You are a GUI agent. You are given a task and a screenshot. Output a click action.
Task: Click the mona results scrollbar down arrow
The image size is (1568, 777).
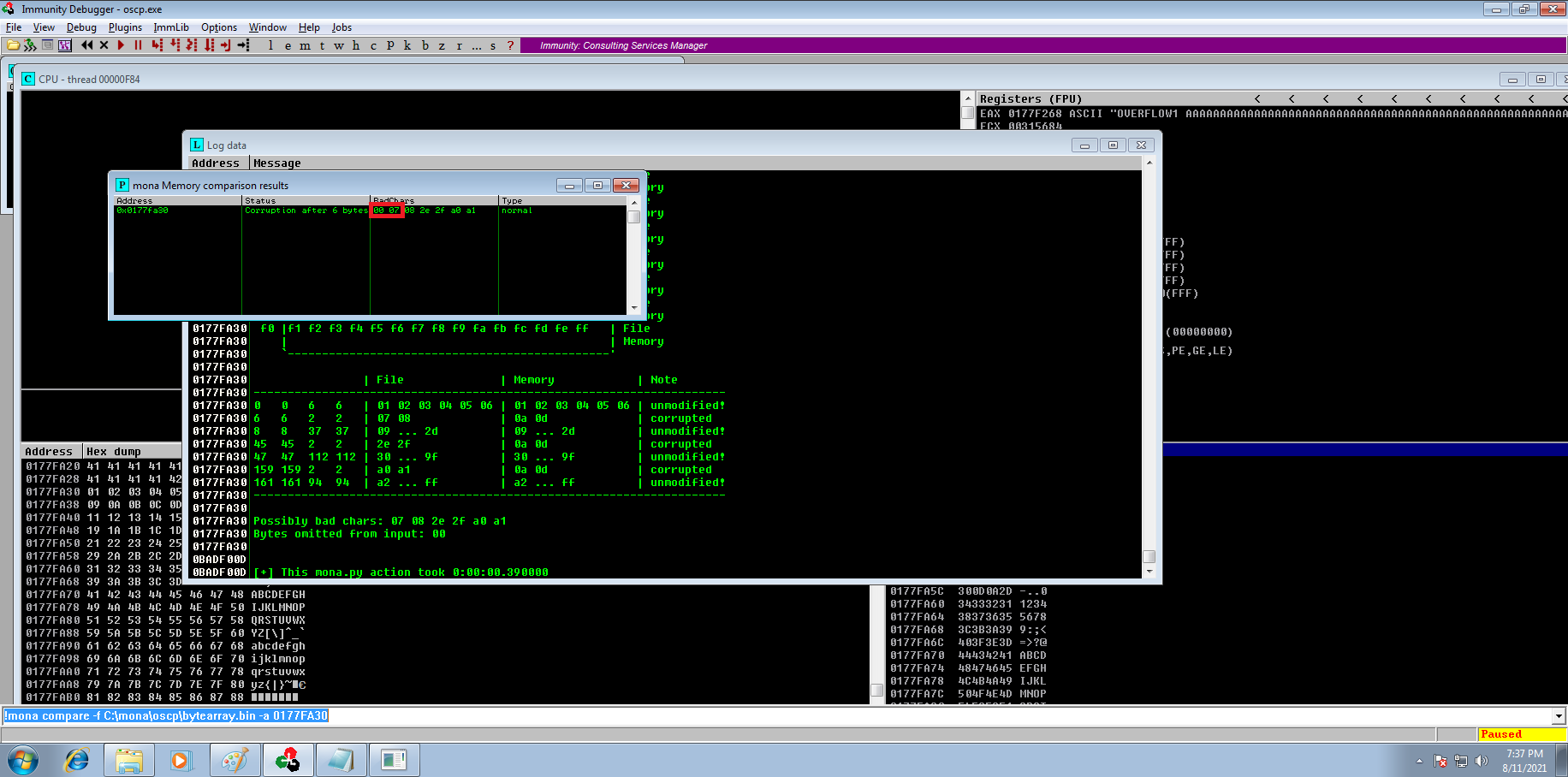tap(634, 308)
